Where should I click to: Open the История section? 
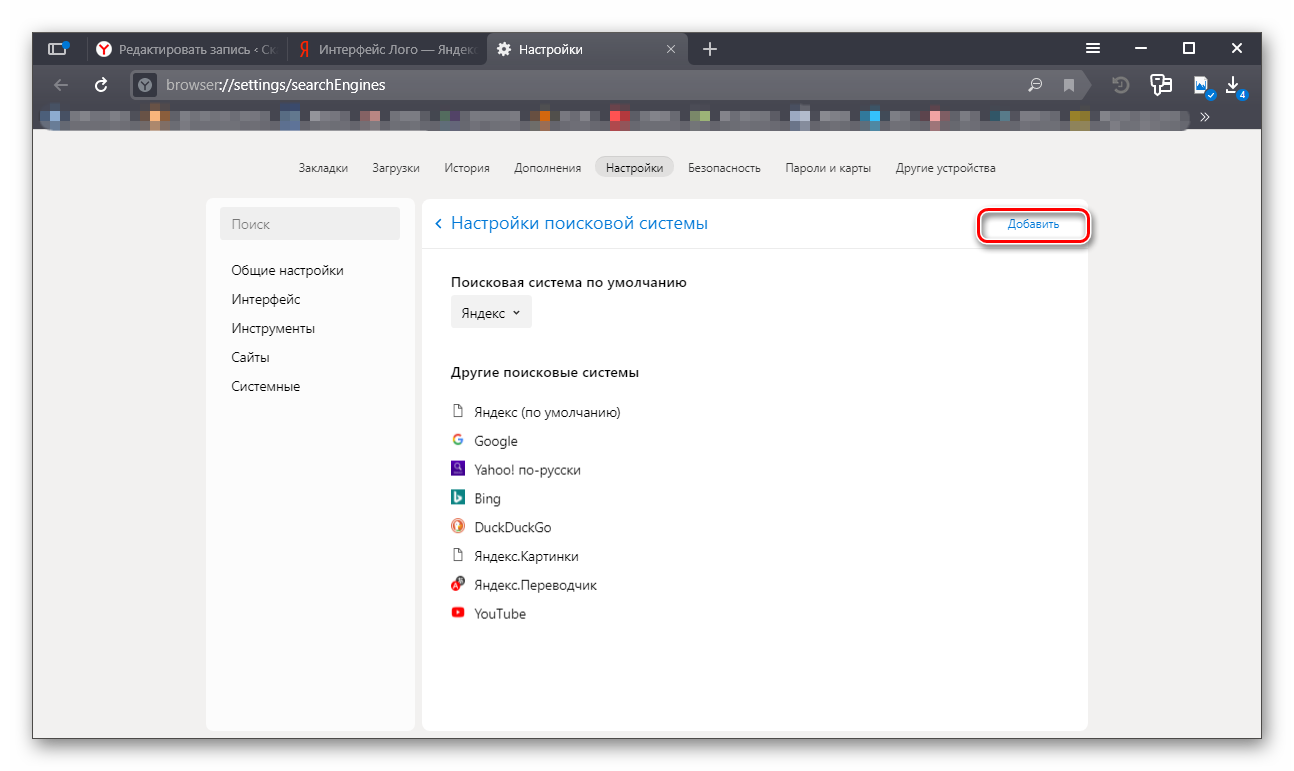click(467, 168)
